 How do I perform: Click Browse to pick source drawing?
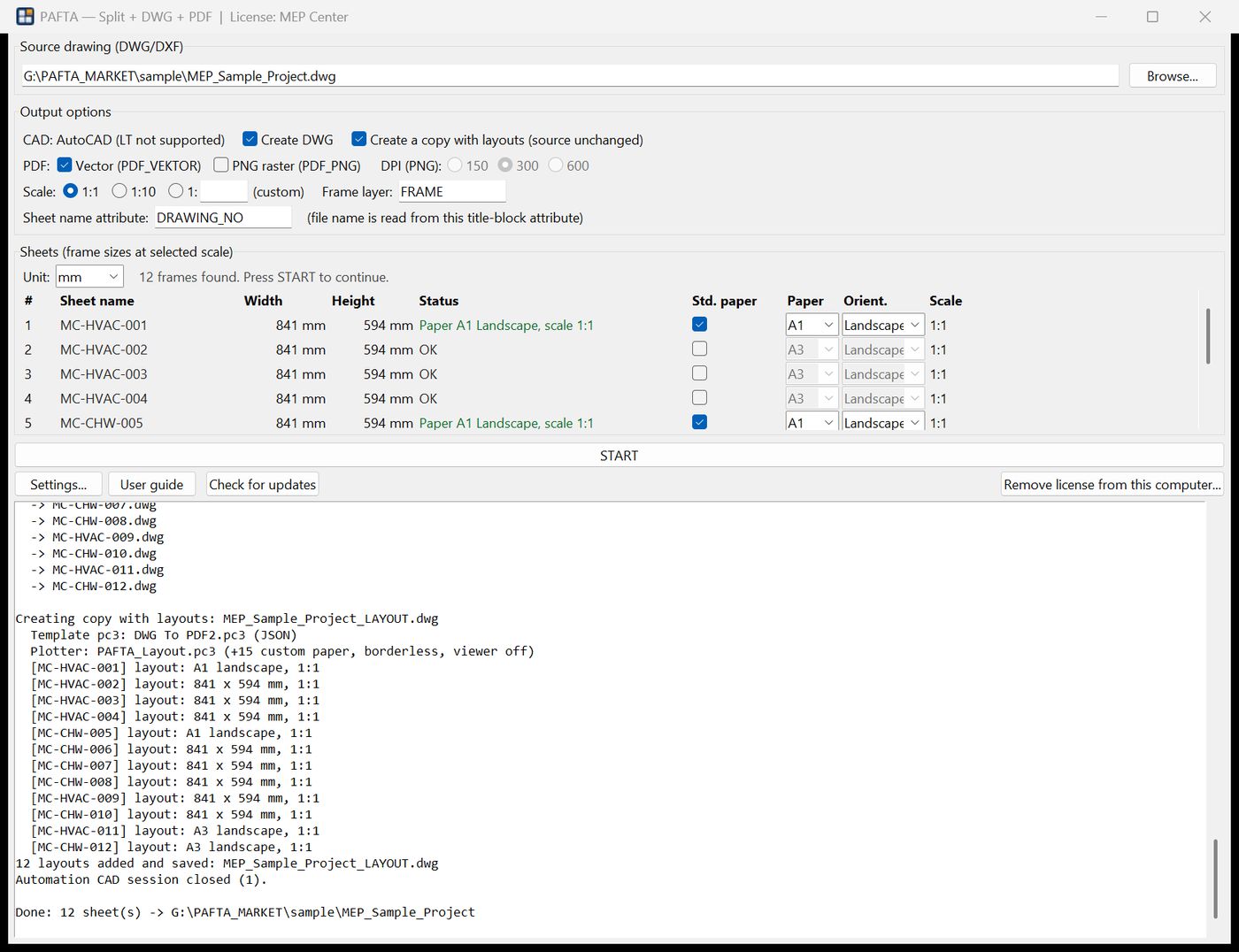click(1173, 76)
